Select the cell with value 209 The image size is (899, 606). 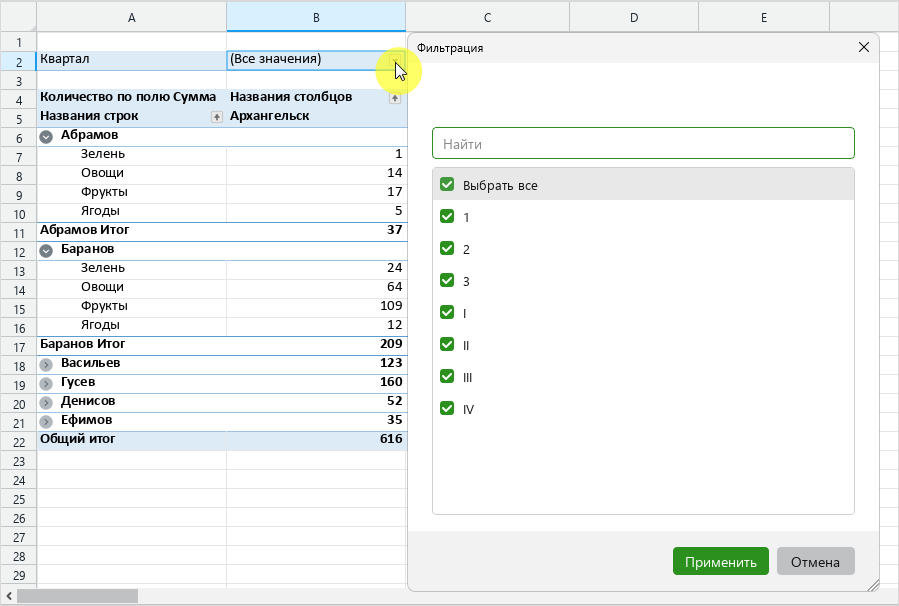[x=316, y=346]
